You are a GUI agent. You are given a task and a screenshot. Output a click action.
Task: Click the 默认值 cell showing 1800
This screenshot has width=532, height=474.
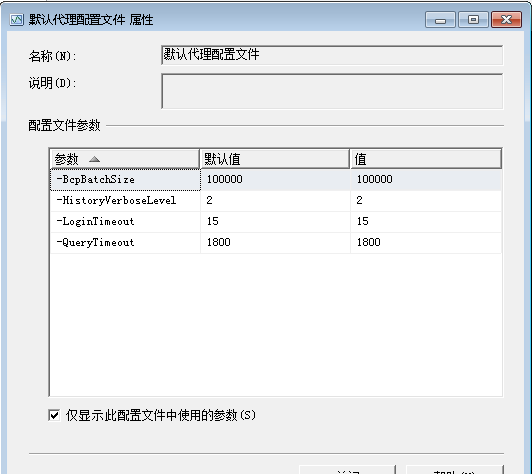275,243
